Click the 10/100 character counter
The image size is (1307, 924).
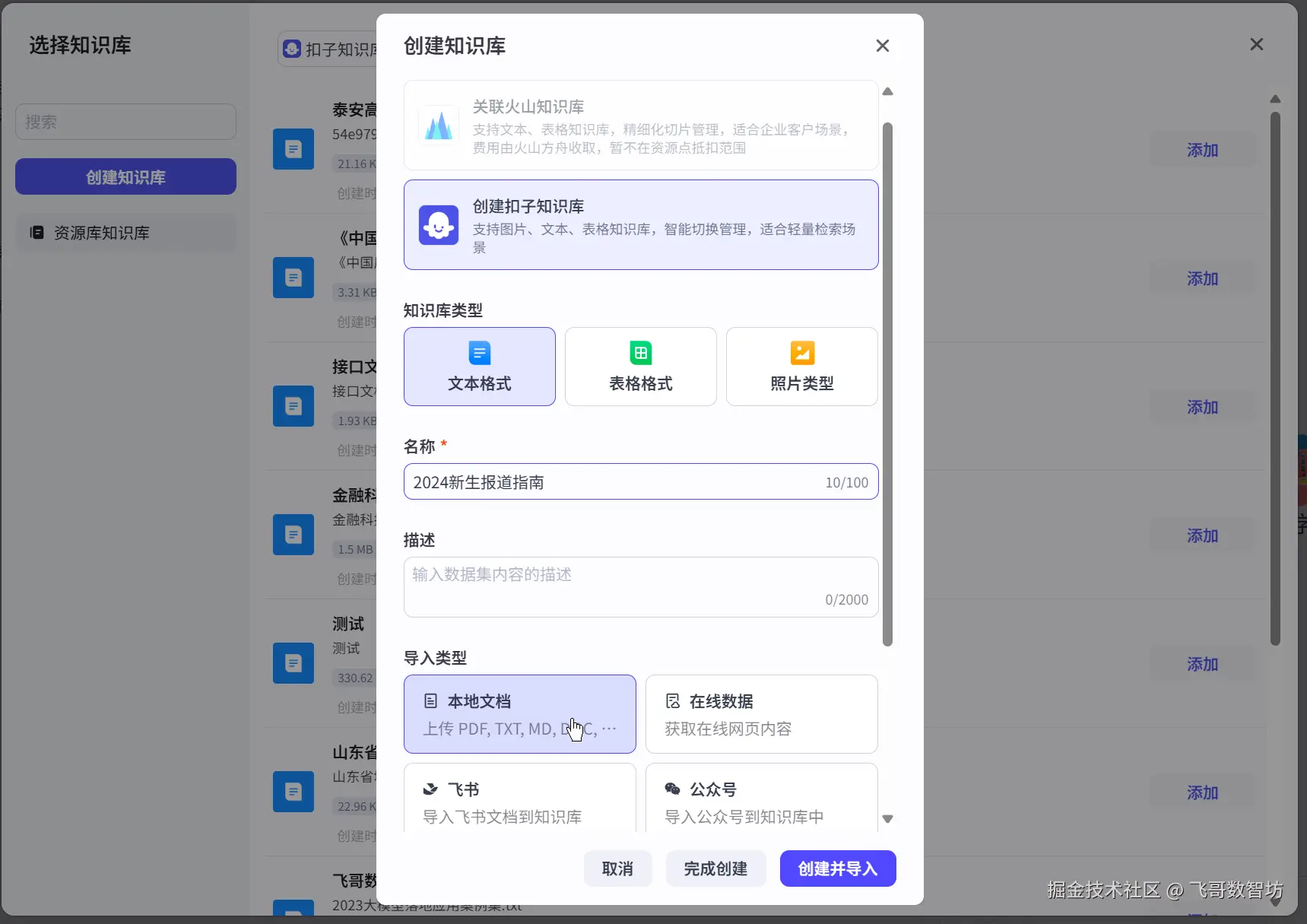846,483
